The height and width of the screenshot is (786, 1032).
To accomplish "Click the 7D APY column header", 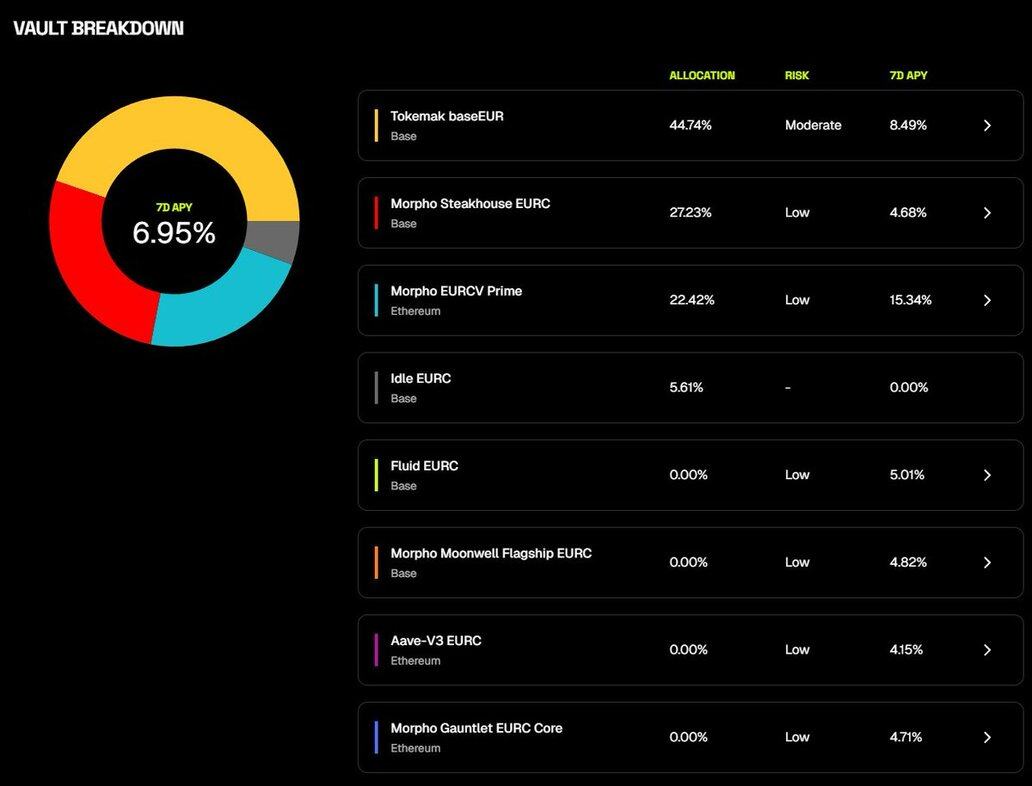I will point(909,76).
